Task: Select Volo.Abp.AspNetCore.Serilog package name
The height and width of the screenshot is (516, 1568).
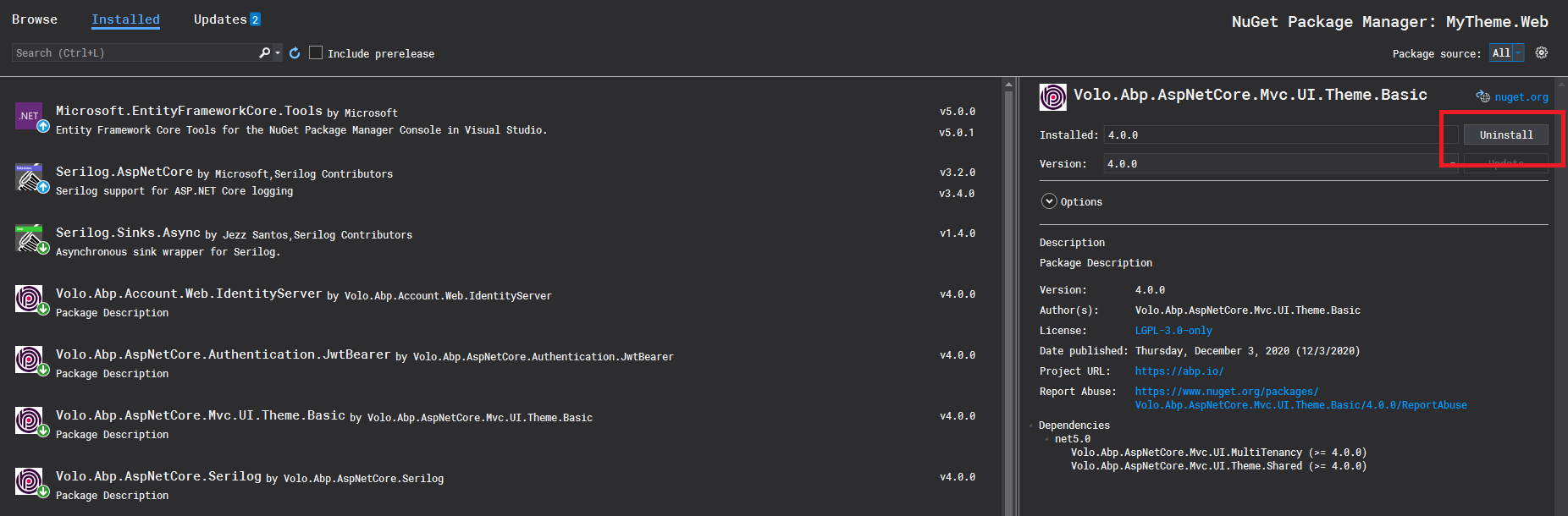Action: (158, 476)
